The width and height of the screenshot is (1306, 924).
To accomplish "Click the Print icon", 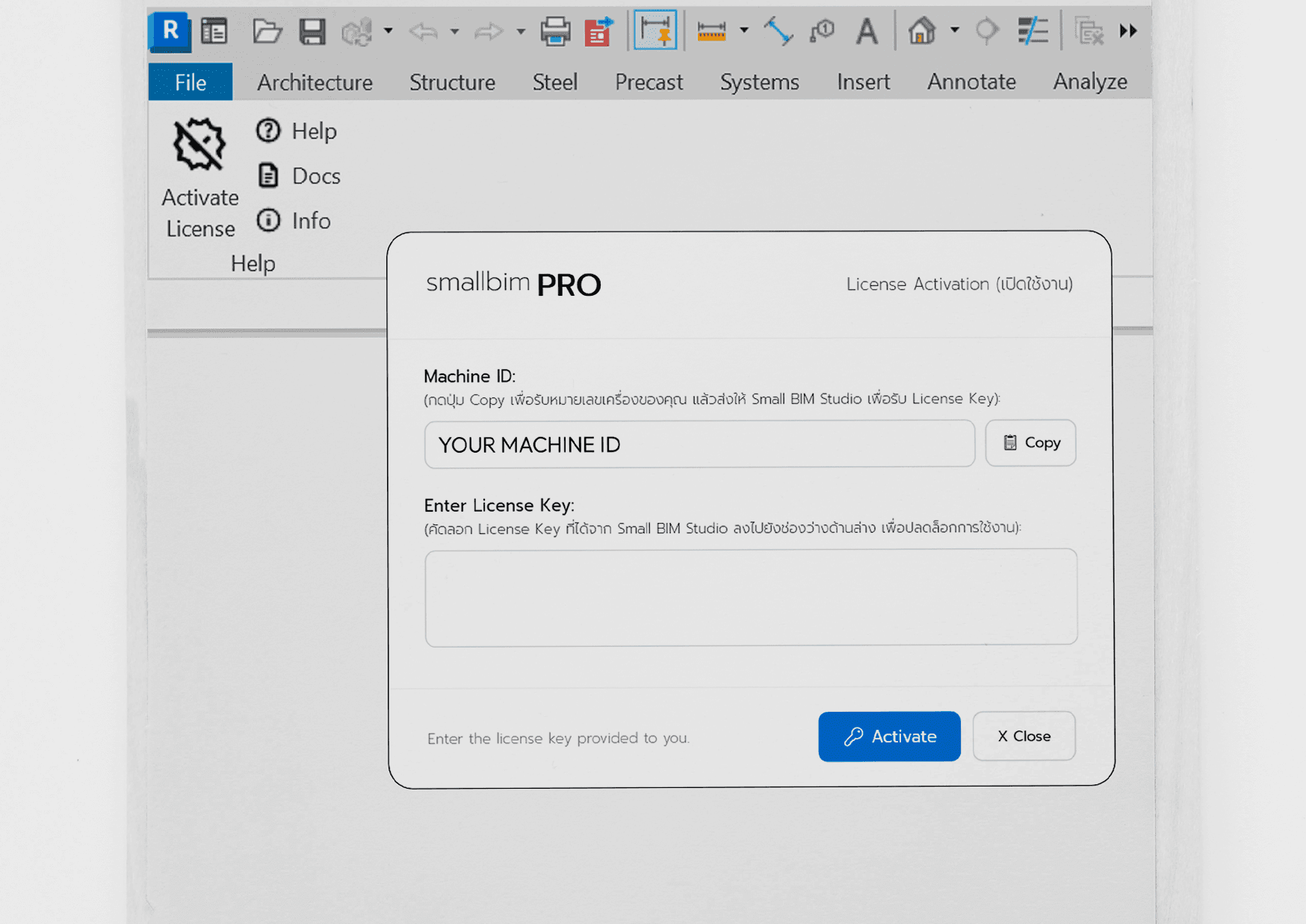I will point(556,31).
